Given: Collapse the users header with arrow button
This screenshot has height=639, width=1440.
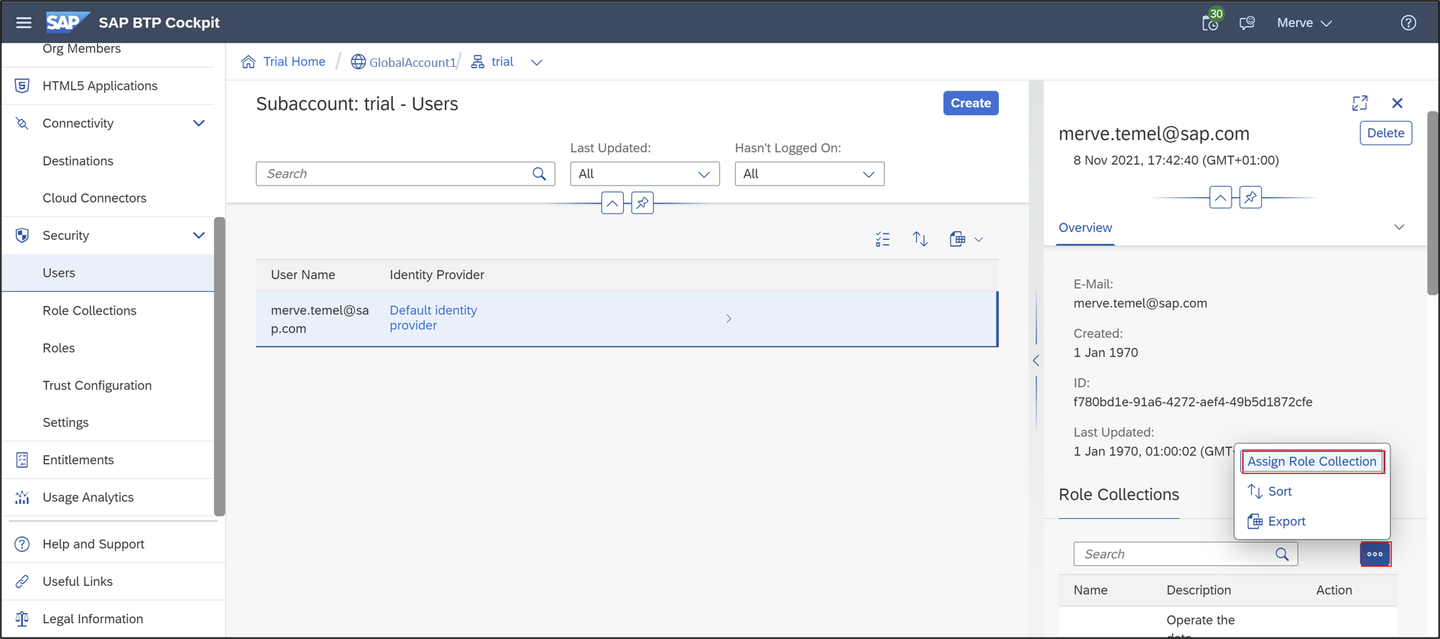Looking at the screenshot, I should coord(612,203).
